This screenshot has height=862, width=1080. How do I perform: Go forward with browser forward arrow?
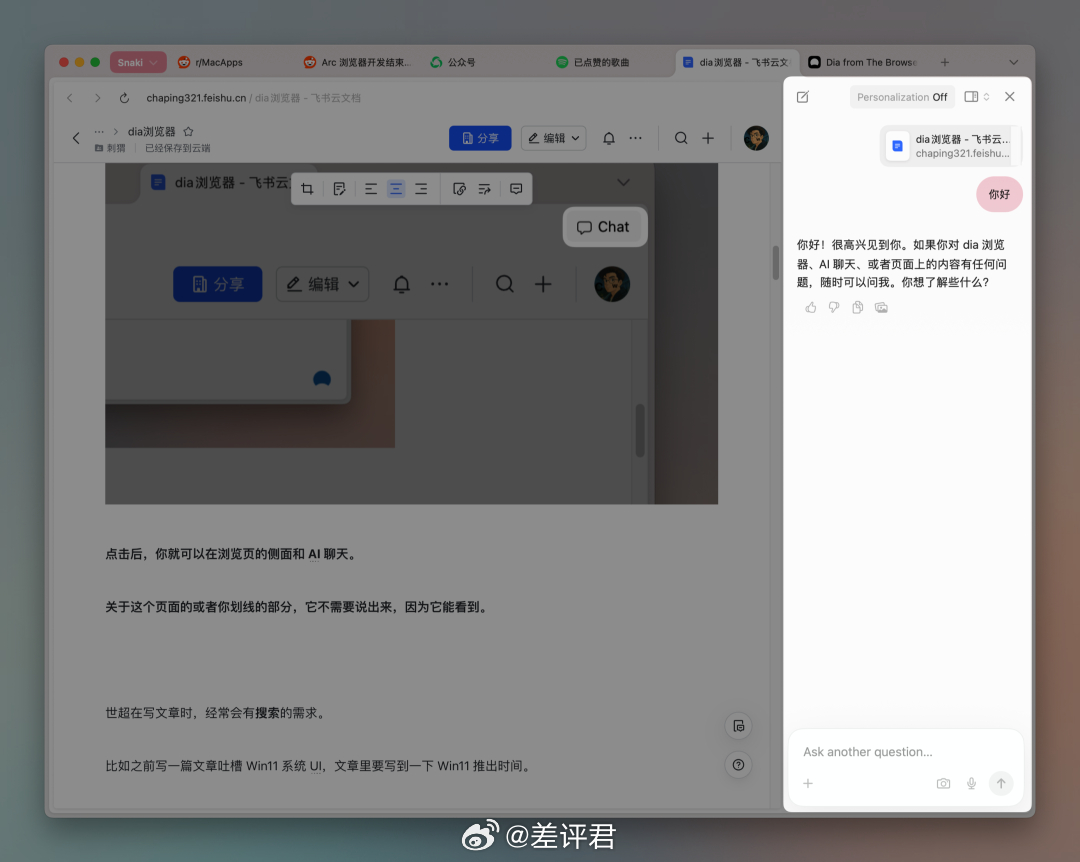pyautogui.click(x=97, y=98)
